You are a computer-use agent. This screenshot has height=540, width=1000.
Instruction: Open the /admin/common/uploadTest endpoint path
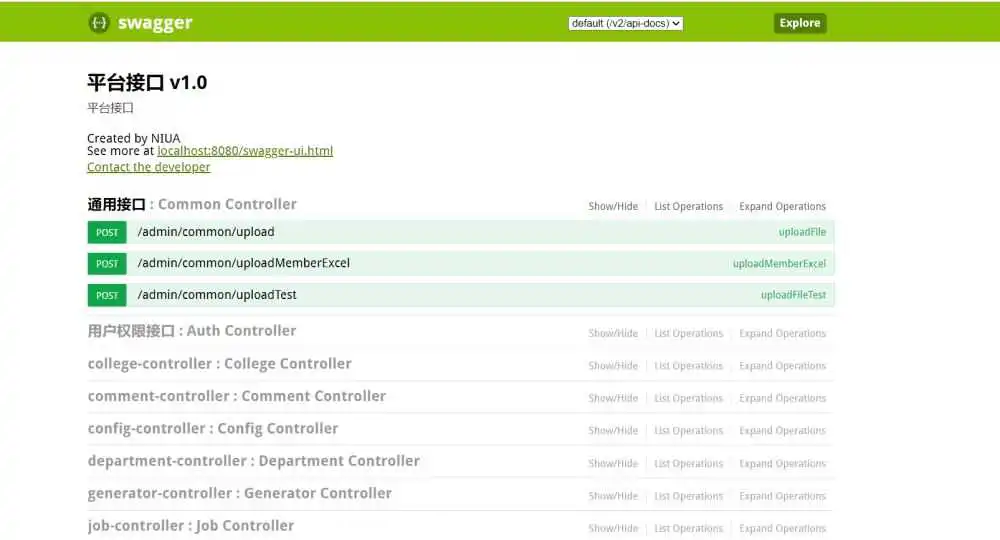click(217, 295)
